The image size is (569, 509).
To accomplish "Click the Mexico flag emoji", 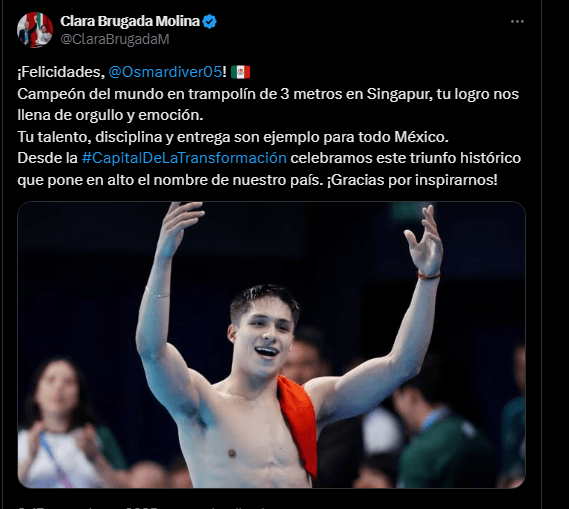I will pos(240,72).
